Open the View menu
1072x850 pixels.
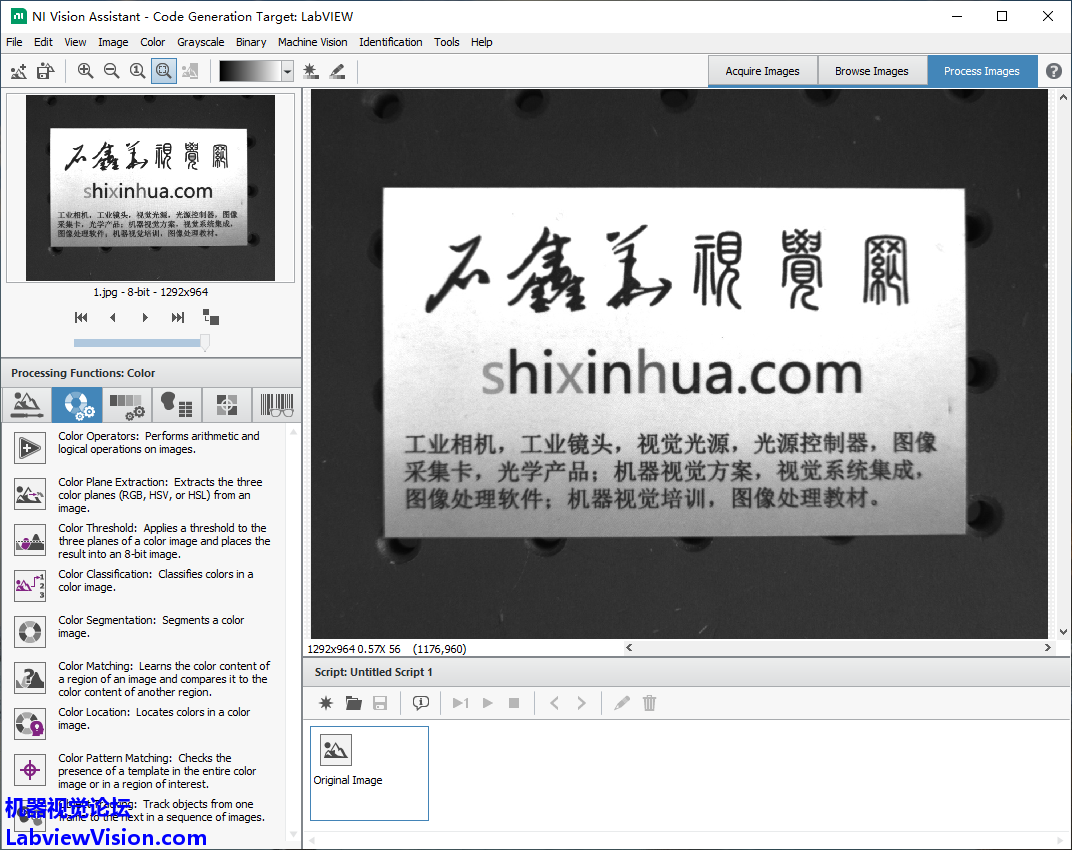(x=75, y=42)
